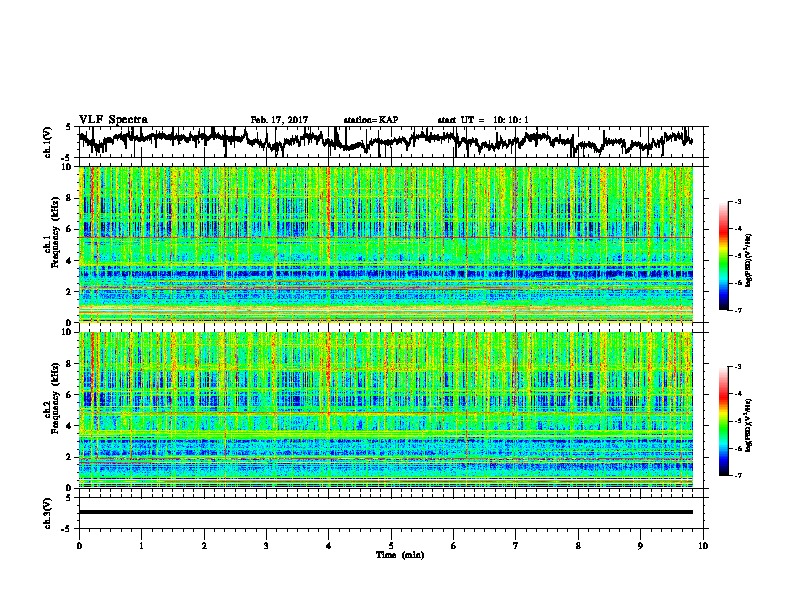Image resolution: width=792 pixels, height=612 pixels.
Task: Click time-axis tick label "6"
Action: [453, 546]
